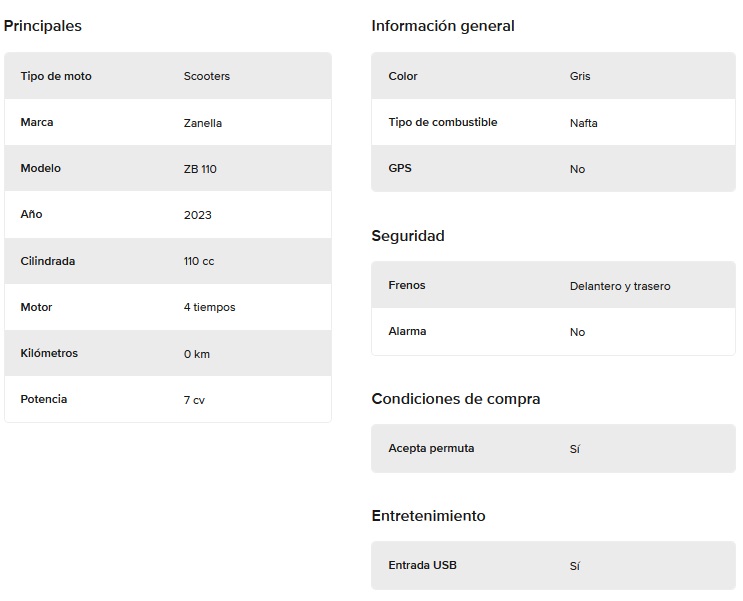Image resolution: width=743 pixels, height=601 pixels.
Task: Click the Frenos Delantero y trasero value
Action: tap(620, 286)
